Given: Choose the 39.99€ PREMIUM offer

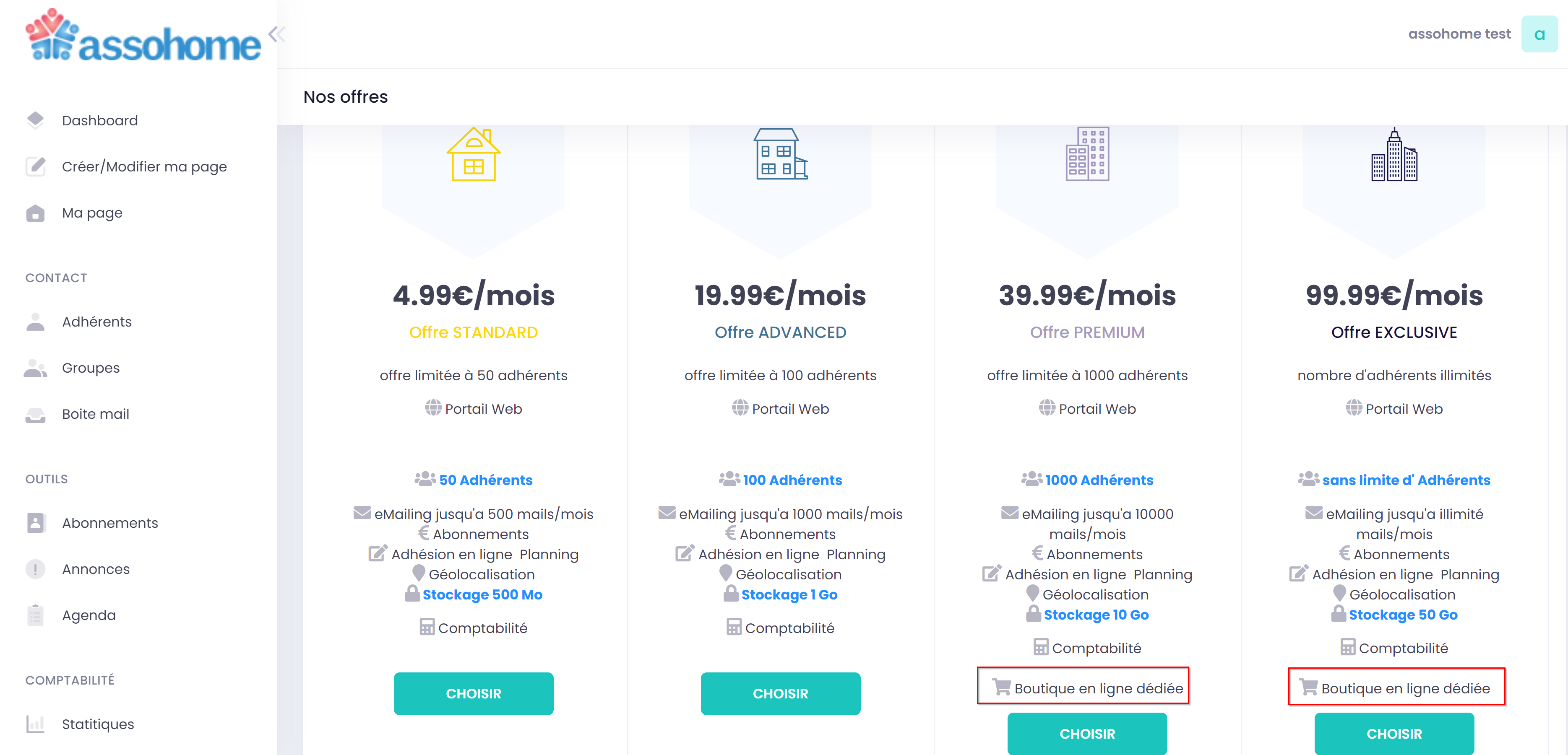Looking at the screenshot, I should click(1086, 734).
